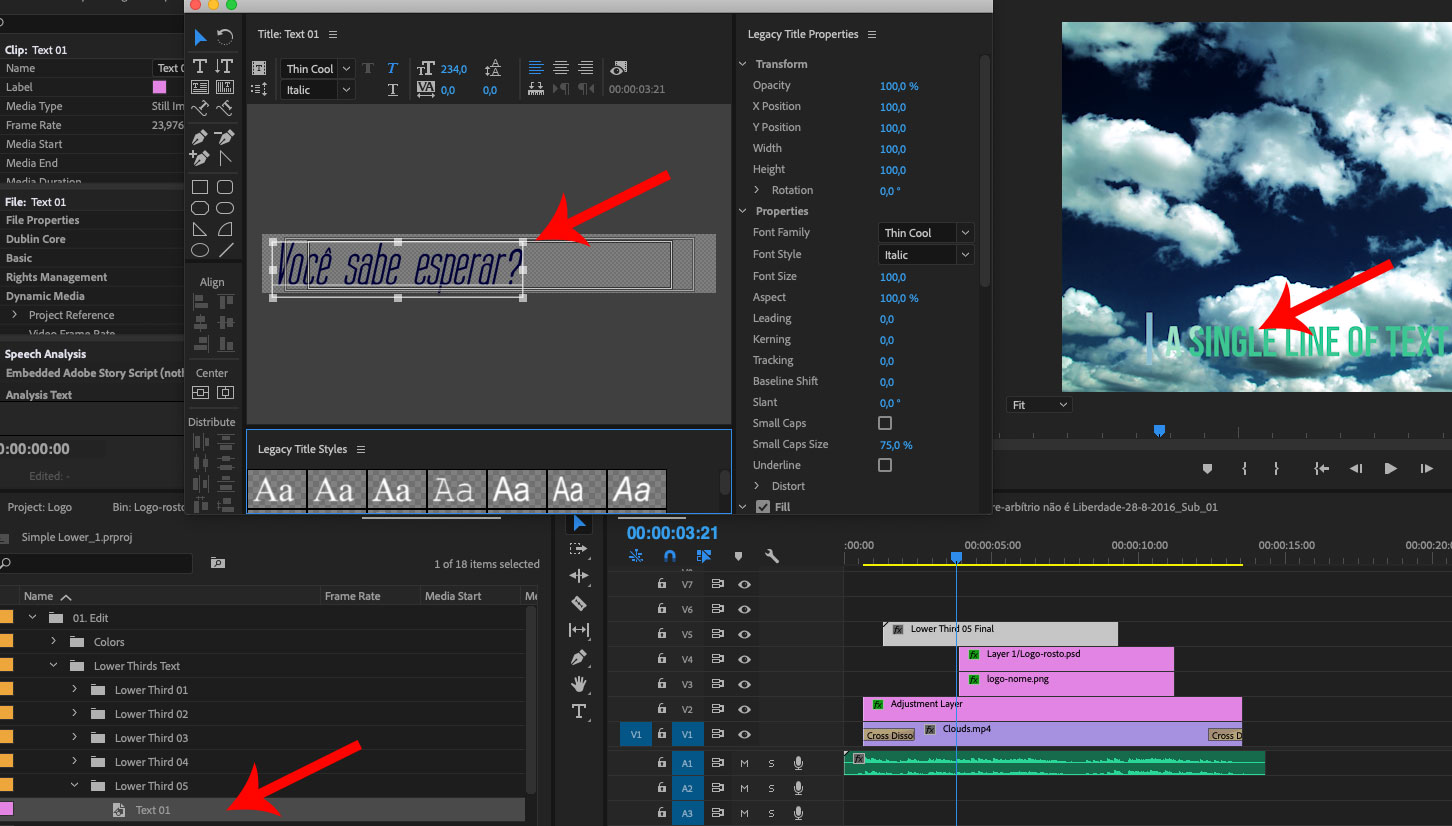Click Mark In in the program monitor
The width and height of the screenshot is (1452, 826).
point(1244,468)
